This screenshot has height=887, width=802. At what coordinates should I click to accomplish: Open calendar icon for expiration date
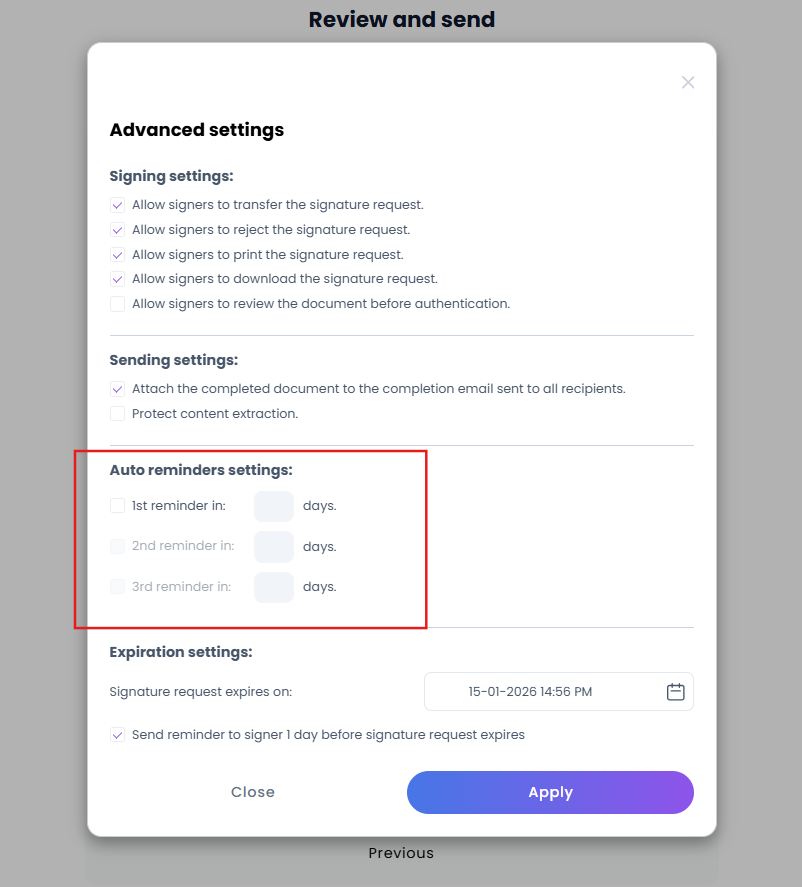coord(675,691)
